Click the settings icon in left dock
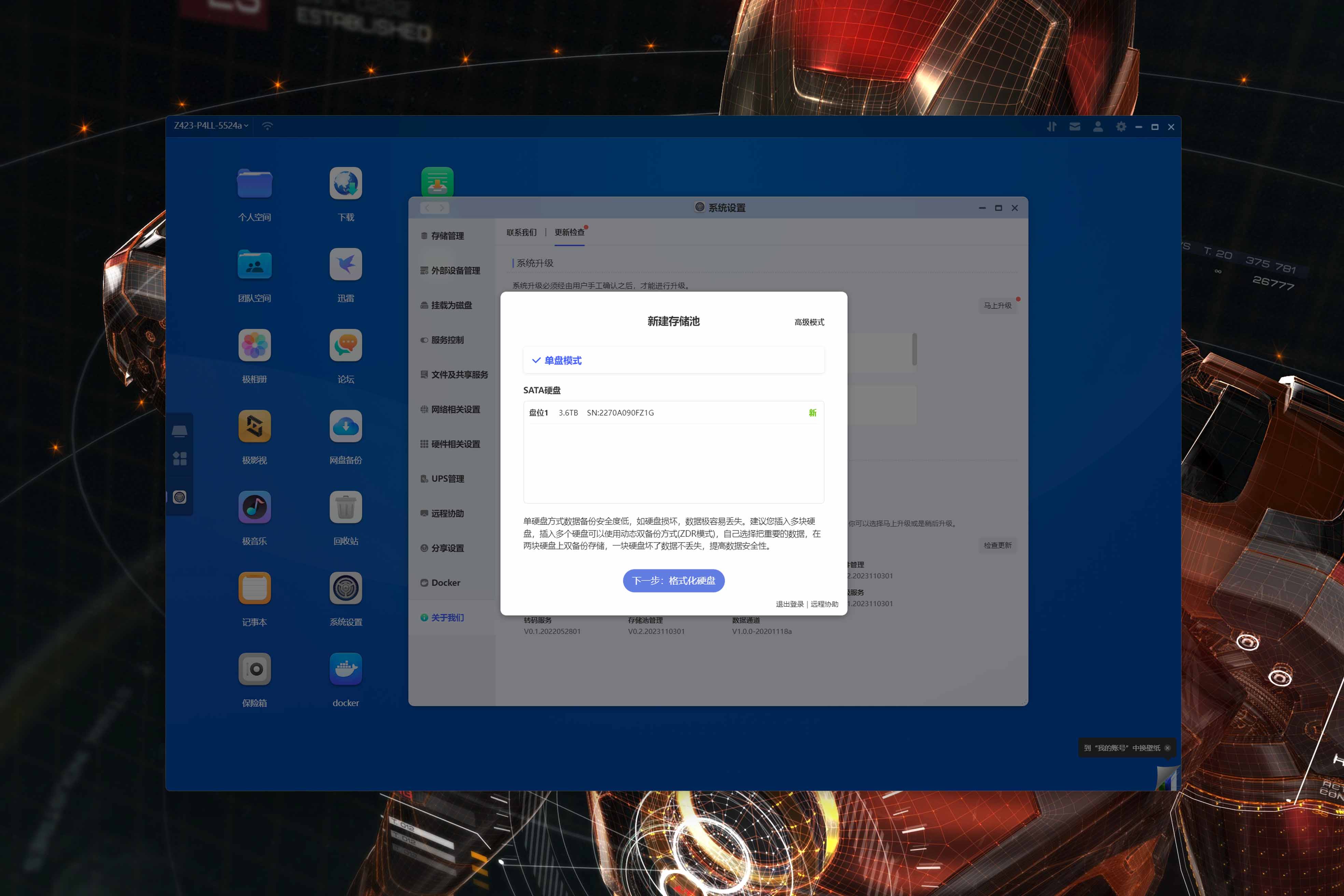Viewport: 1344px width, 896px height. [x=179, y=497]
